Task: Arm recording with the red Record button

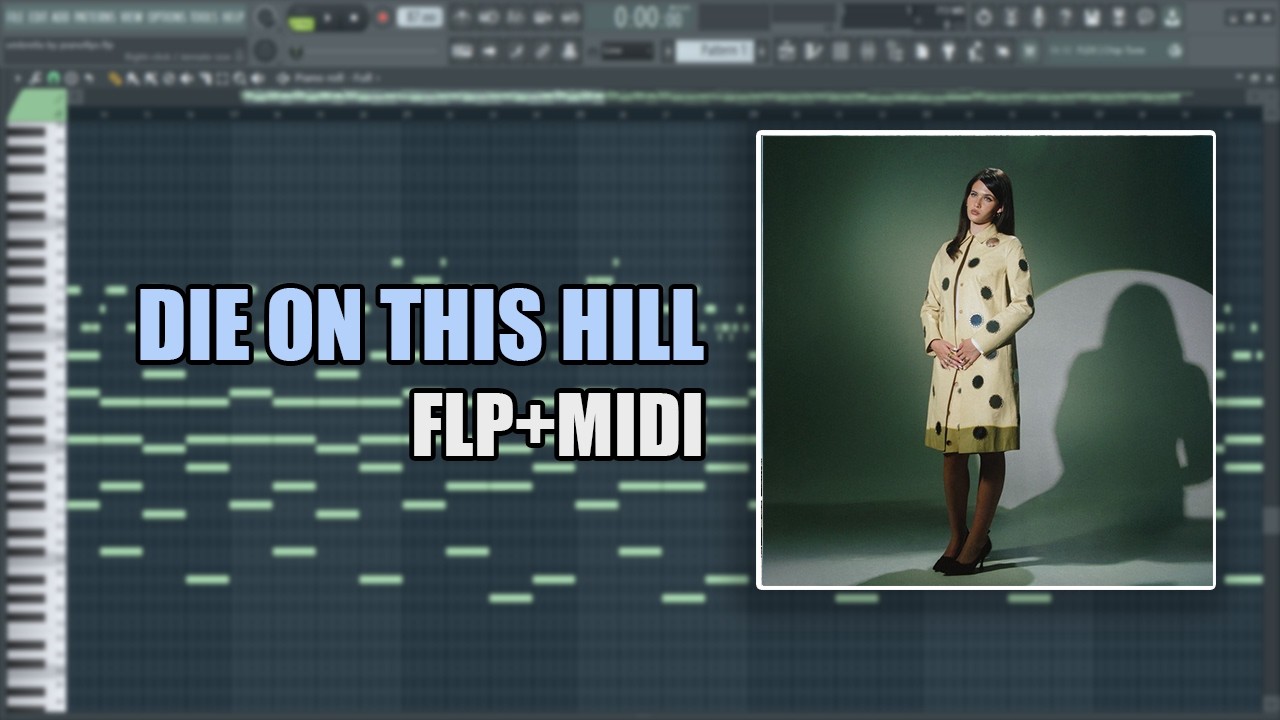Action: [382, 18]
